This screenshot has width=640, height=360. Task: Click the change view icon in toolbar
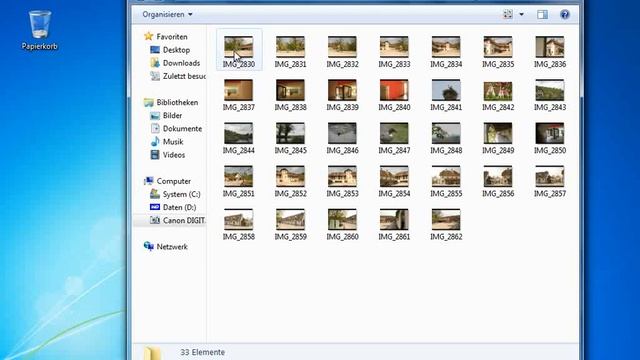[507, 14]
